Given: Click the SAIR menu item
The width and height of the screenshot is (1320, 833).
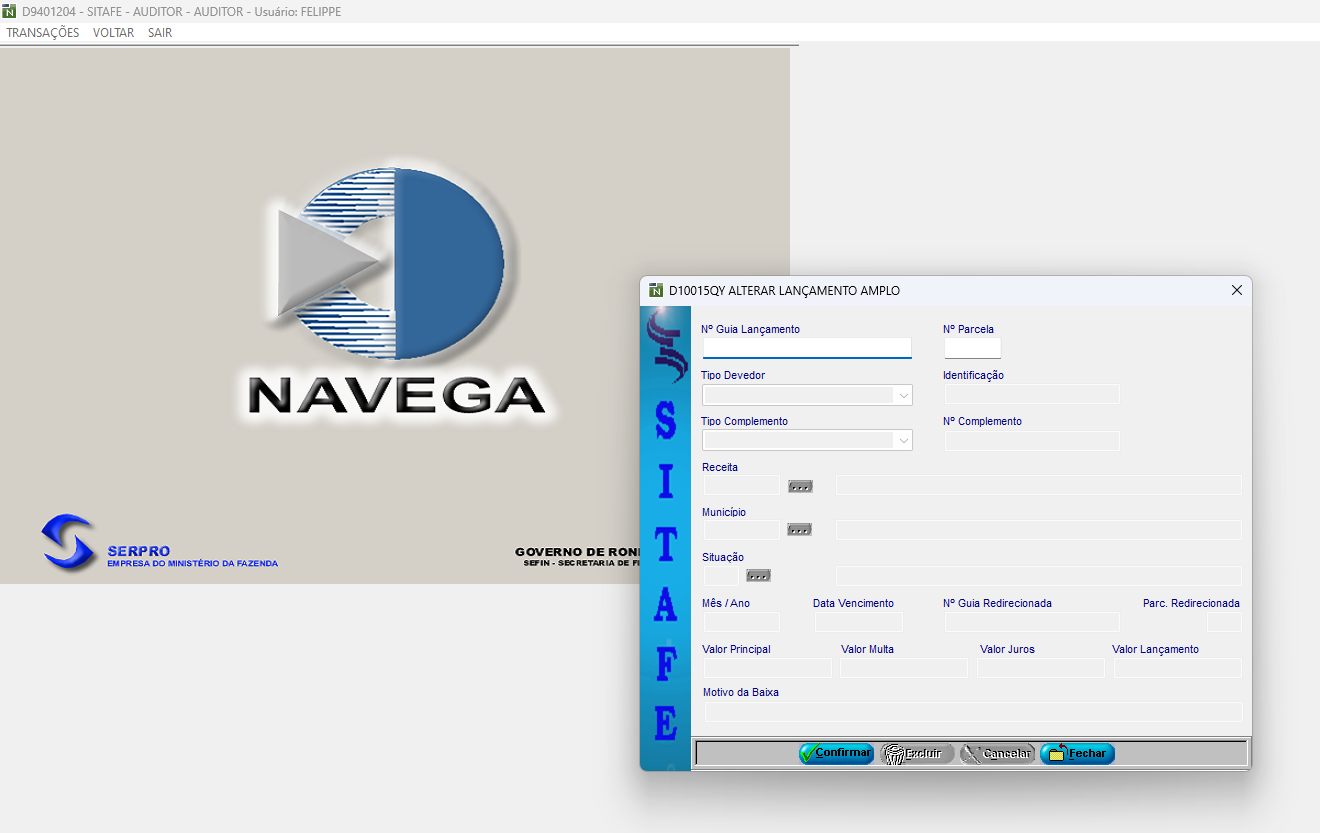Looking at the screenshot, I should click(x=160, y=33).
